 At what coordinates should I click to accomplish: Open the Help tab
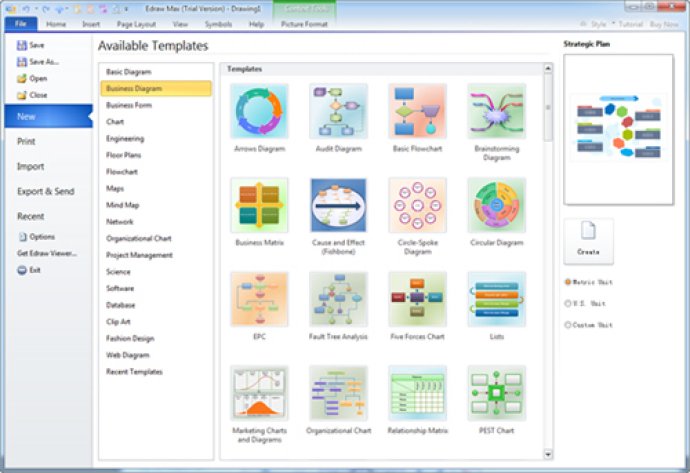pos(257,24)
